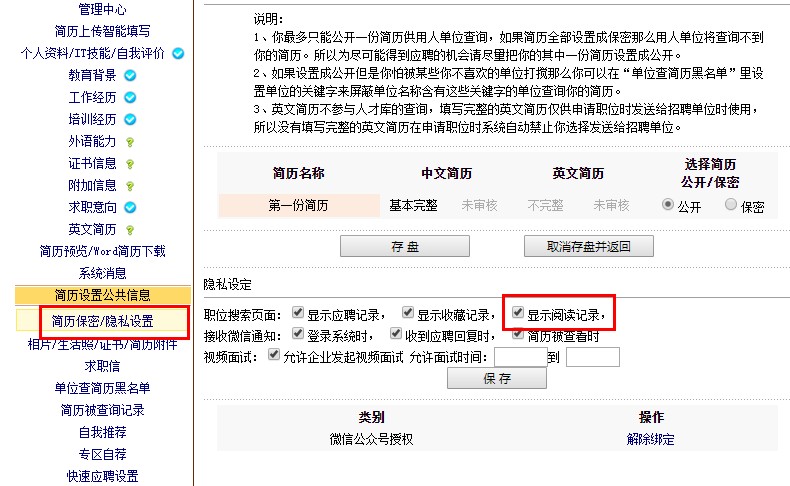The width and height of the screenshot is (790, 486).
Task: Open 简历预览/Word简历下载 link
Action: 102,251
